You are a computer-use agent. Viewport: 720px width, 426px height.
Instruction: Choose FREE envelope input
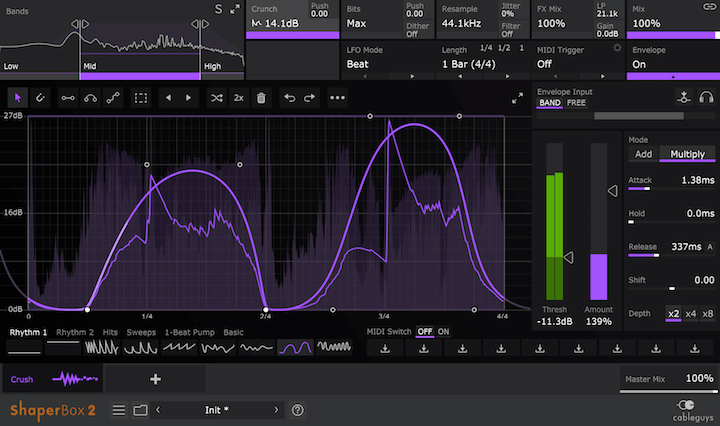576,103
